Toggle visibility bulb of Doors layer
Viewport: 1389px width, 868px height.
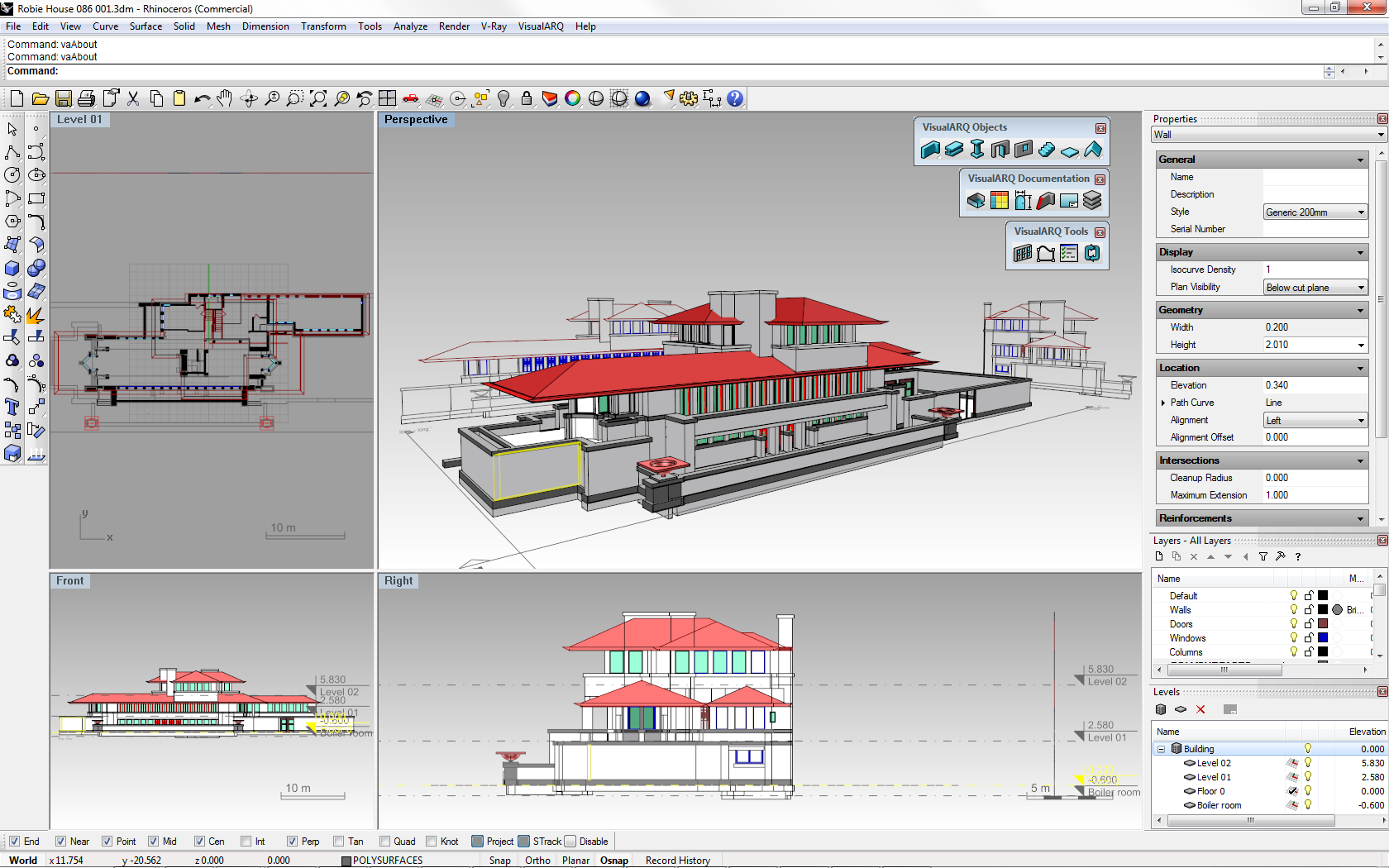1294,624
